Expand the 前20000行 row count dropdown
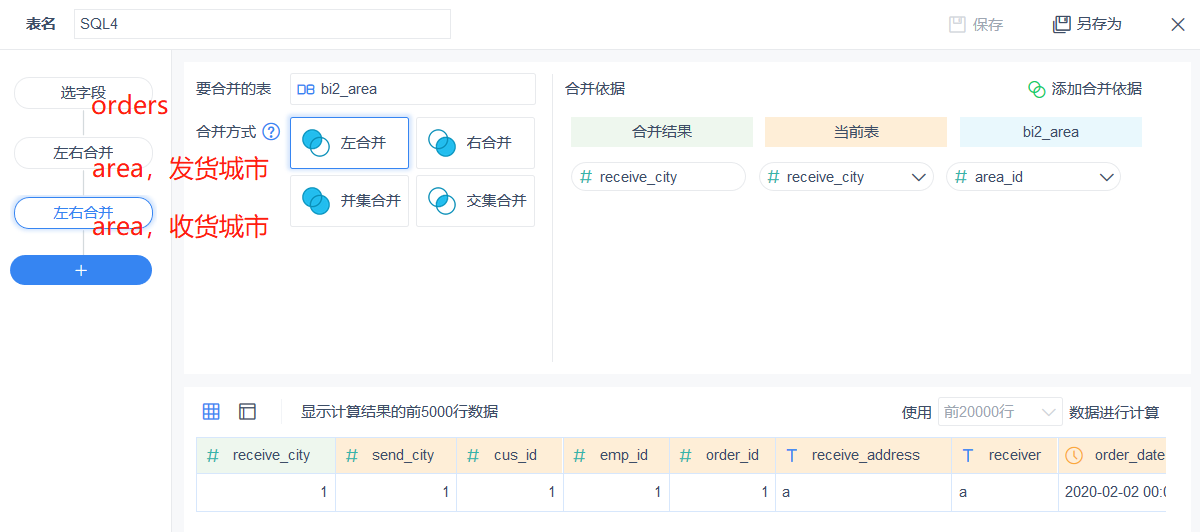The width and height of the screenshot is (1200, 532). pos(999,412)
